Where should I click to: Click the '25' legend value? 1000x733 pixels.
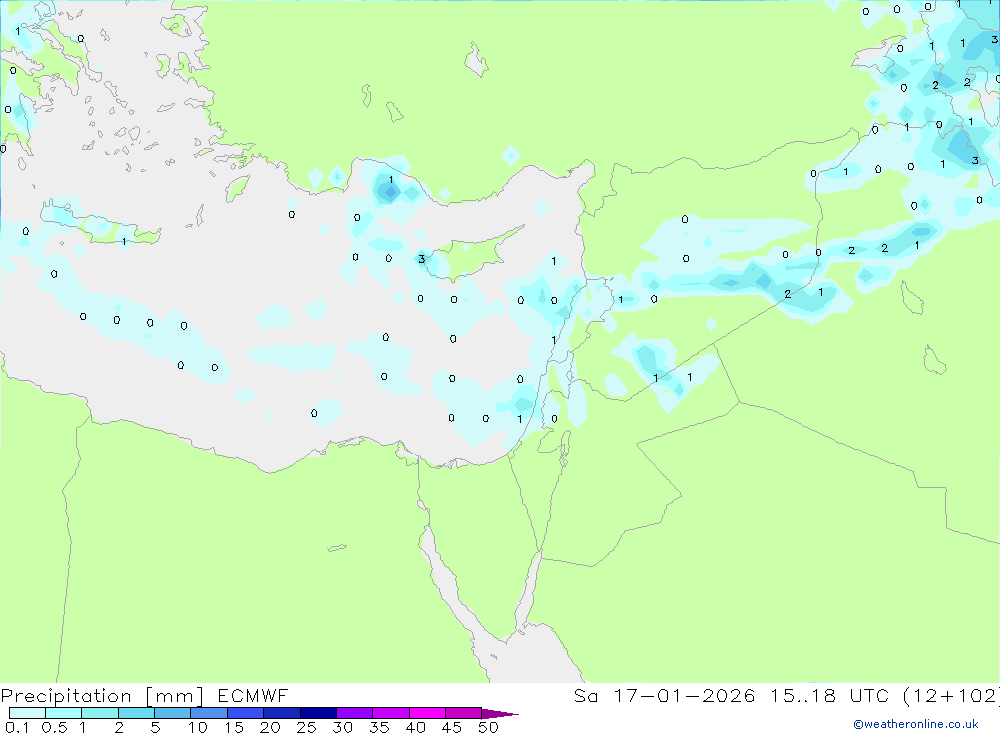tap(307, 727)
